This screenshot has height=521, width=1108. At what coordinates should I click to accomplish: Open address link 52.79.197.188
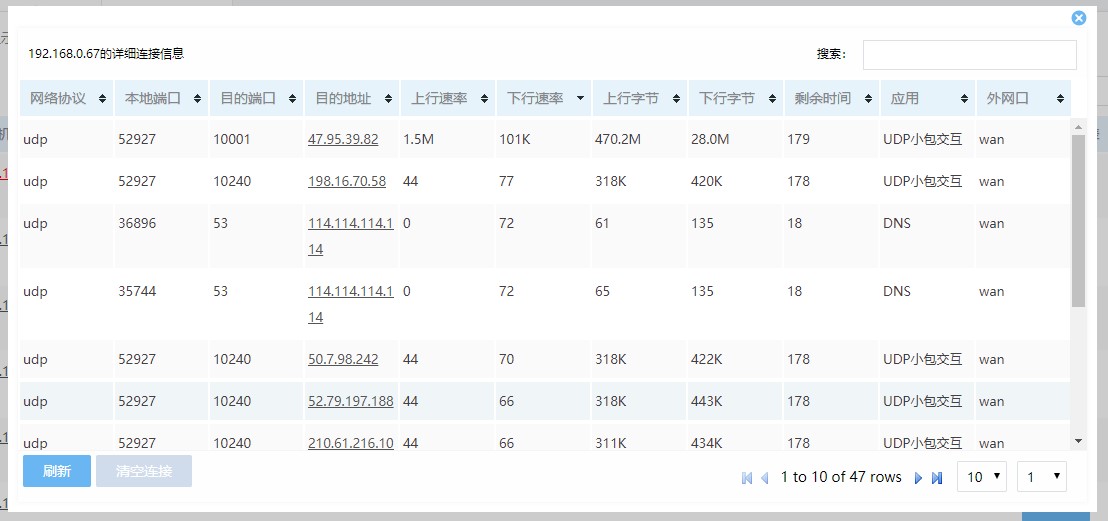coord(350,401)
